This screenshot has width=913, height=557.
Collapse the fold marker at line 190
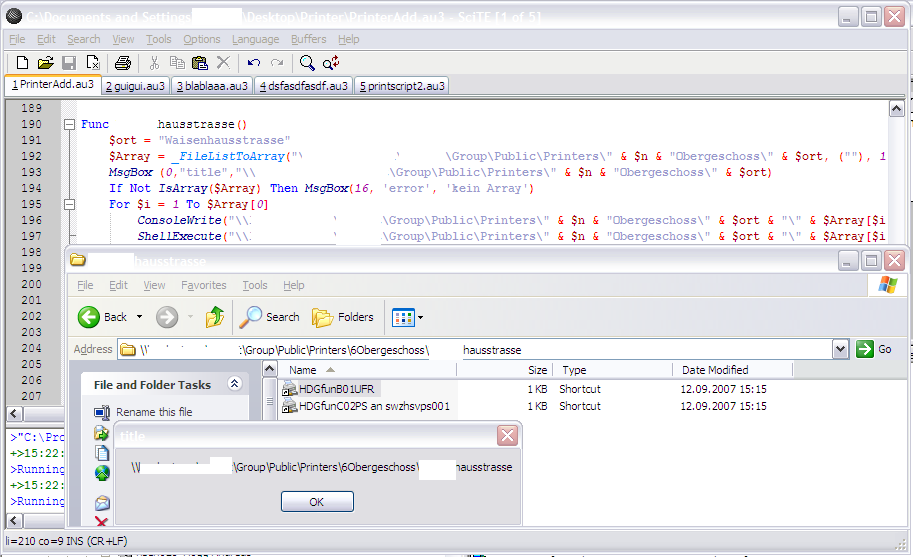[70, 125]
